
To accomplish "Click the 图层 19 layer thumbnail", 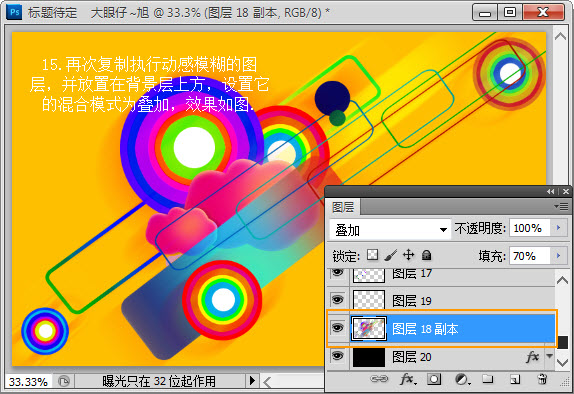I will click(369, 300).
